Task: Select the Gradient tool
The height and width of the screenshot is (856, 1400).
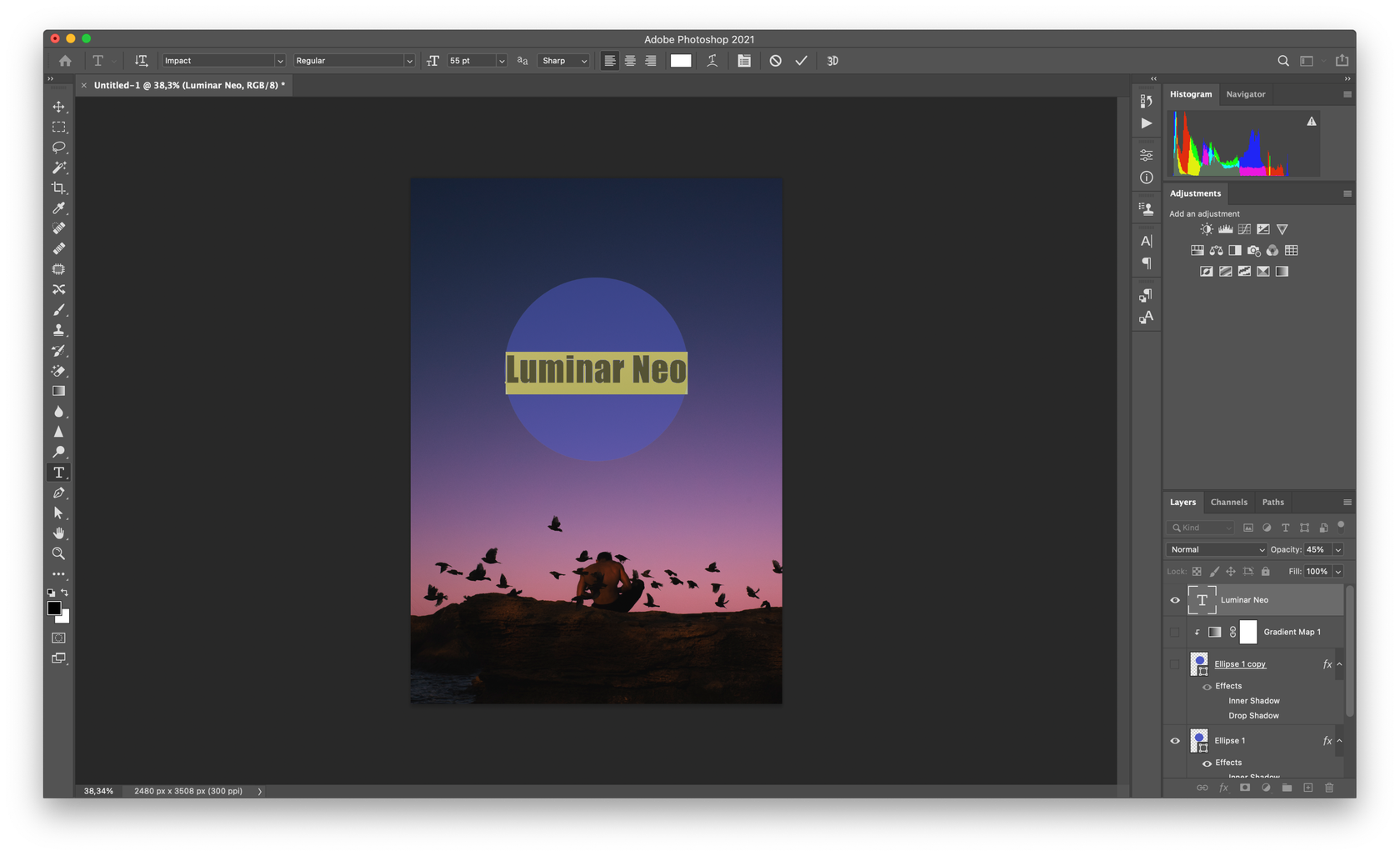Action: pyautogui.click(x=58, y=391)
